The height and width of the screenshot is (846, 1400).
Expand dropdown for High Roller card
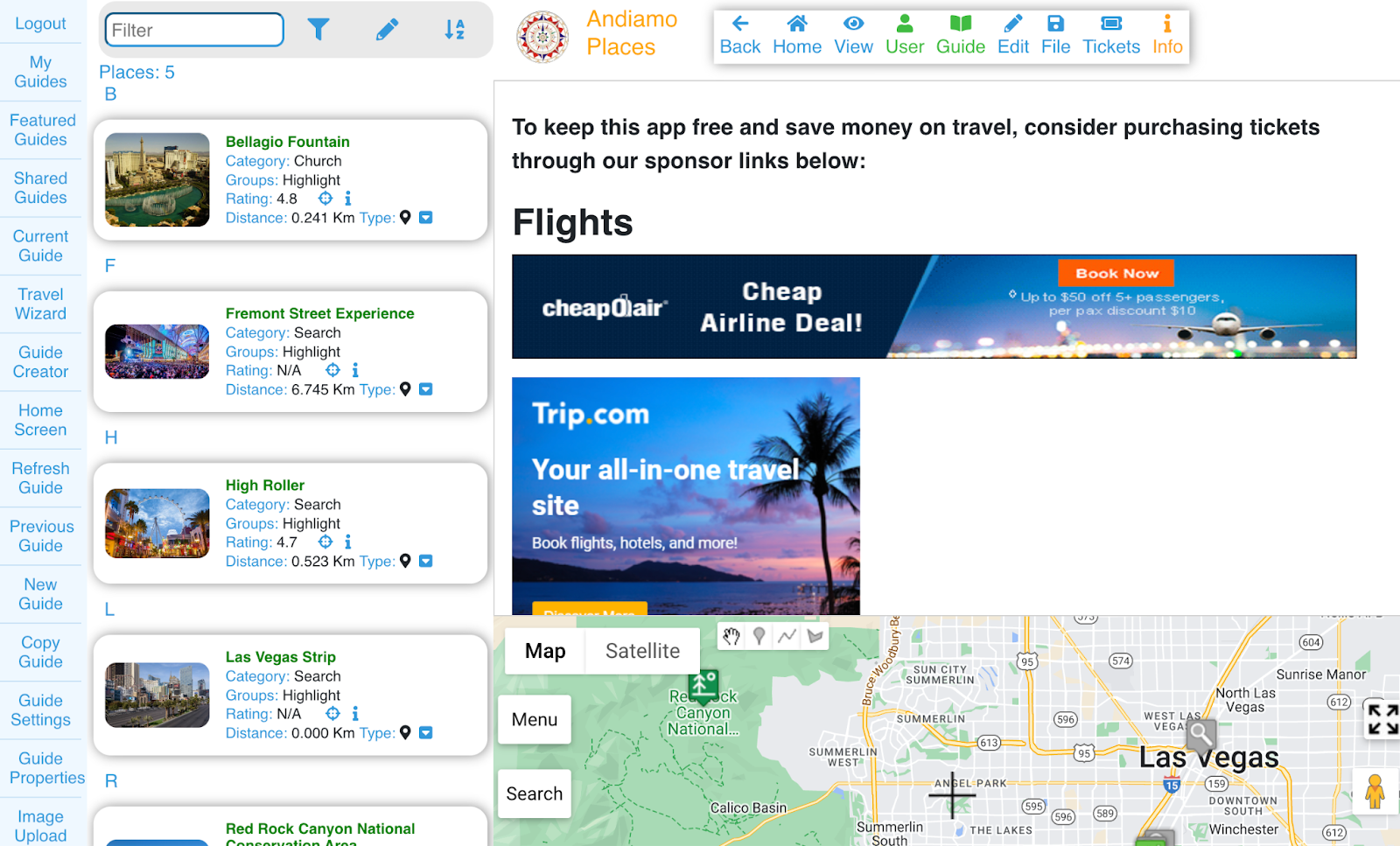pyautogui.click(x=426, y=561)
